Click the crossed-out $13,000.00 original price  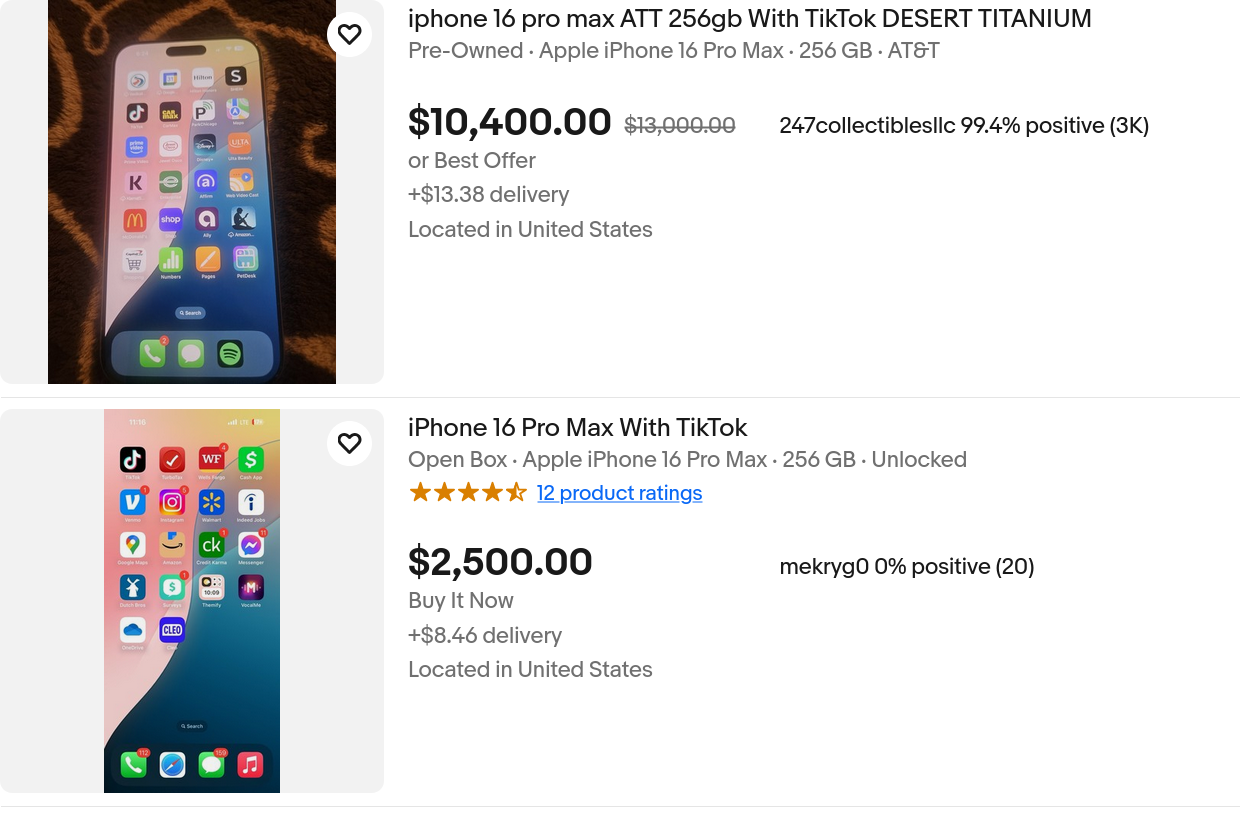click(x=680, y=126)
